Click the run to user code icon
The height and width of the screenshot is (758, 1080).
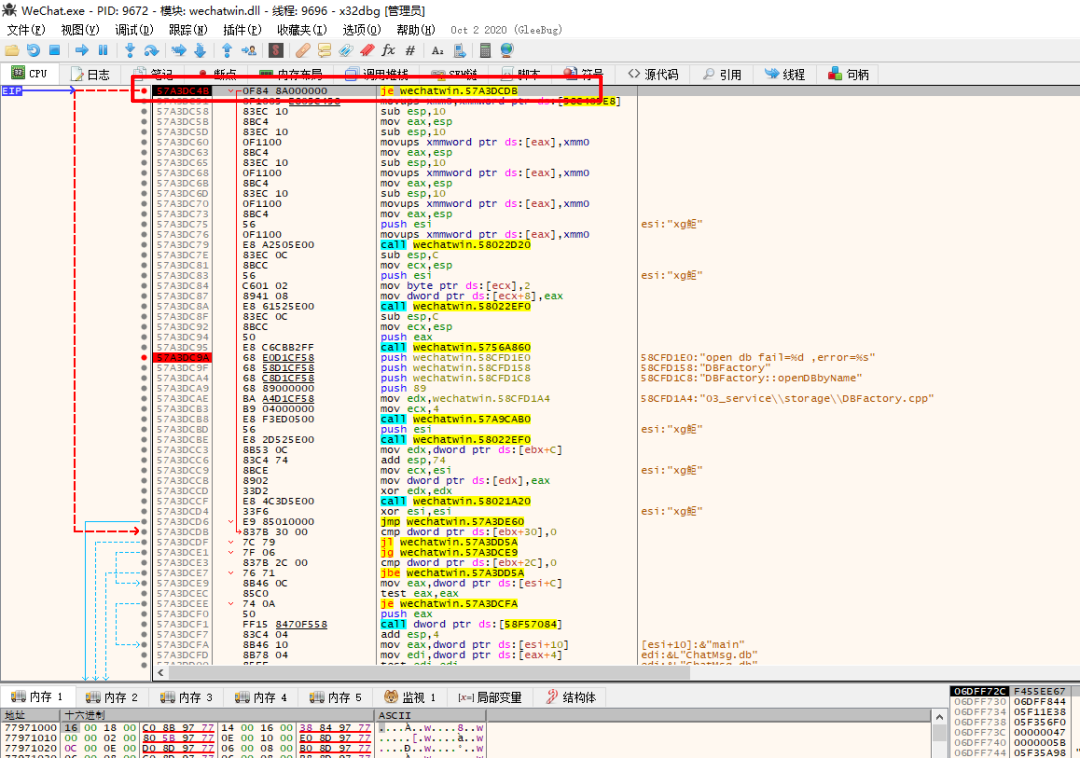pyautogui.click(x=249, y=50)
